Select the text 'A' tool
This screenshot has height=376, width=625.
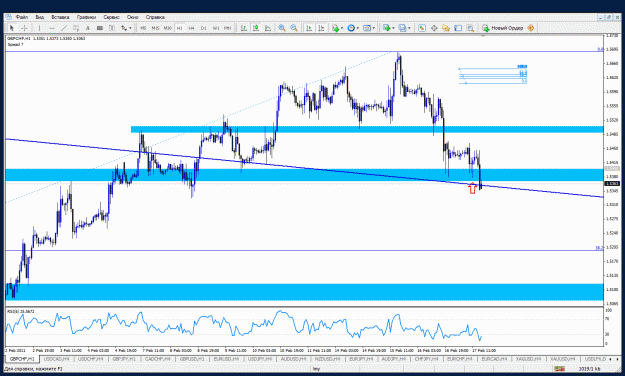(x=88, y=28)
